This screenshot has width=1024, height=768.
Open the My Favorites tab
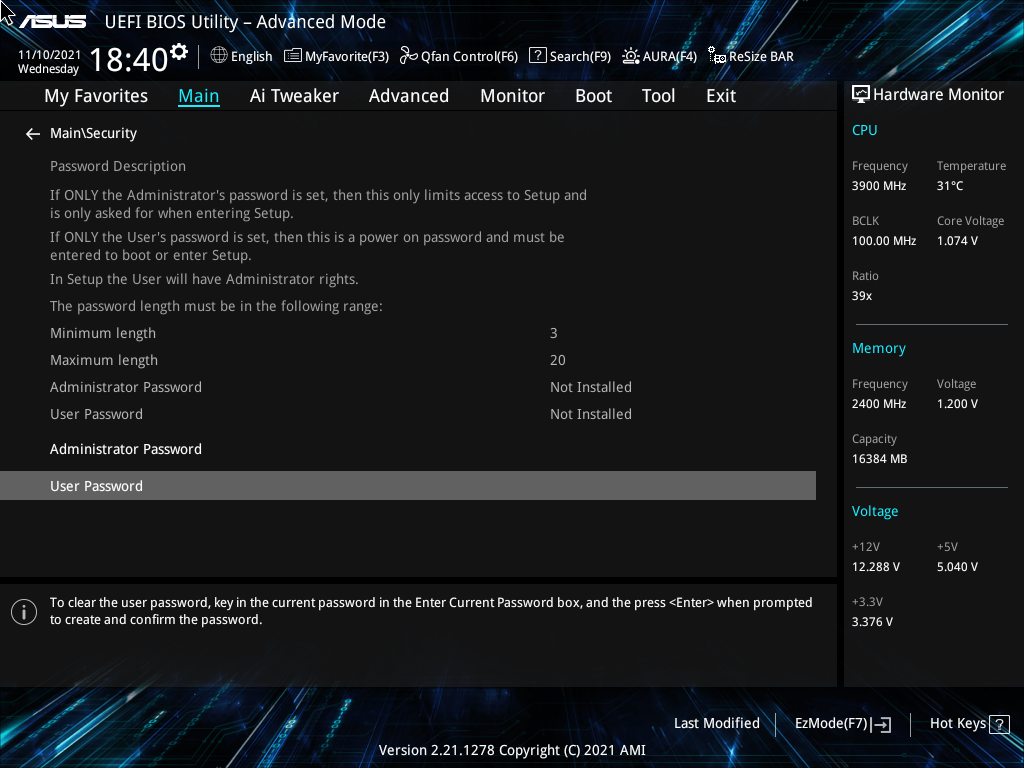tap(96, 96)
